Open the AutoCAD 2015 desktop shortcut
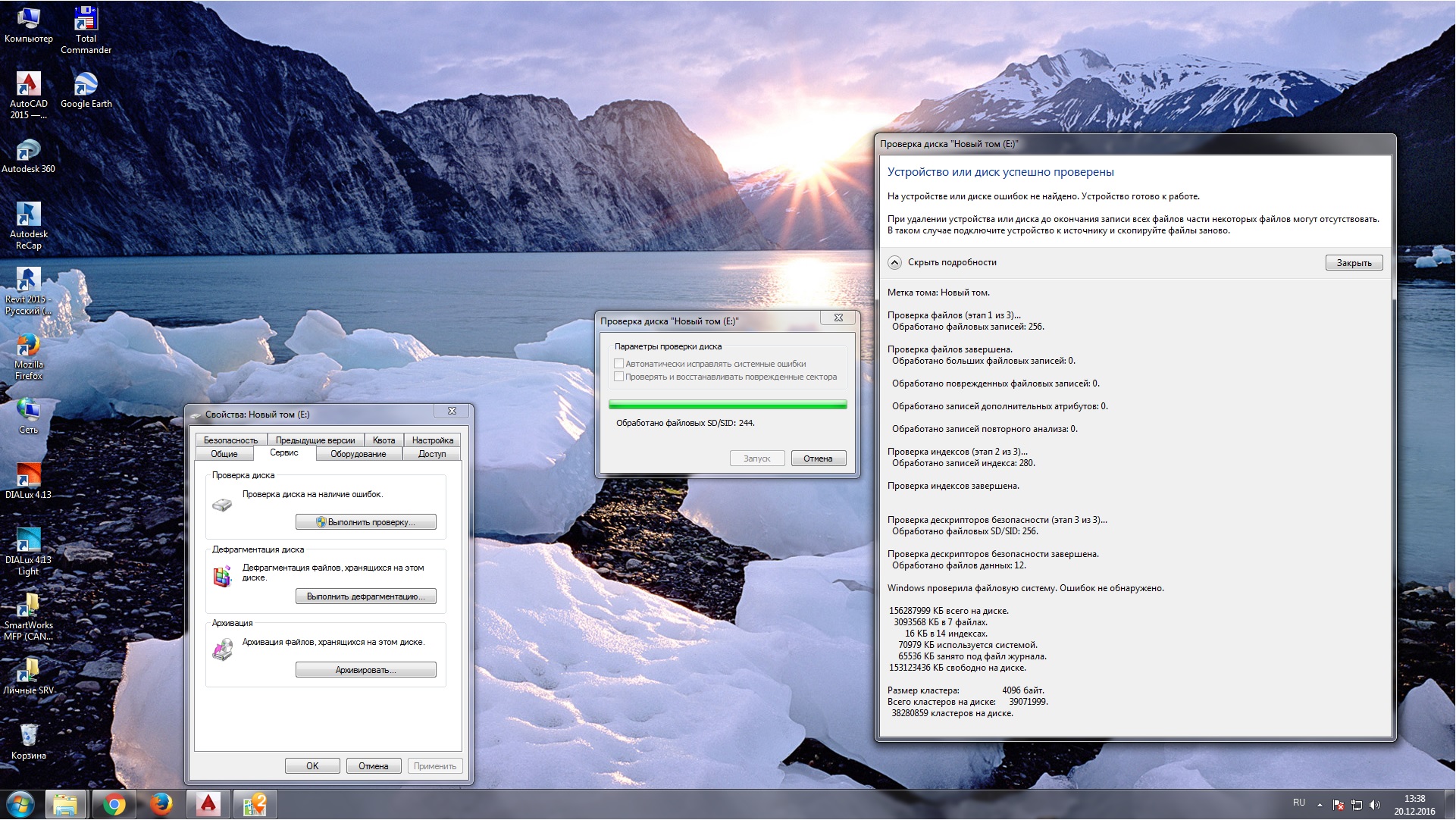The width and height of the screenshot is (1456, 820). pyautogui.click(x=28, y=85)
